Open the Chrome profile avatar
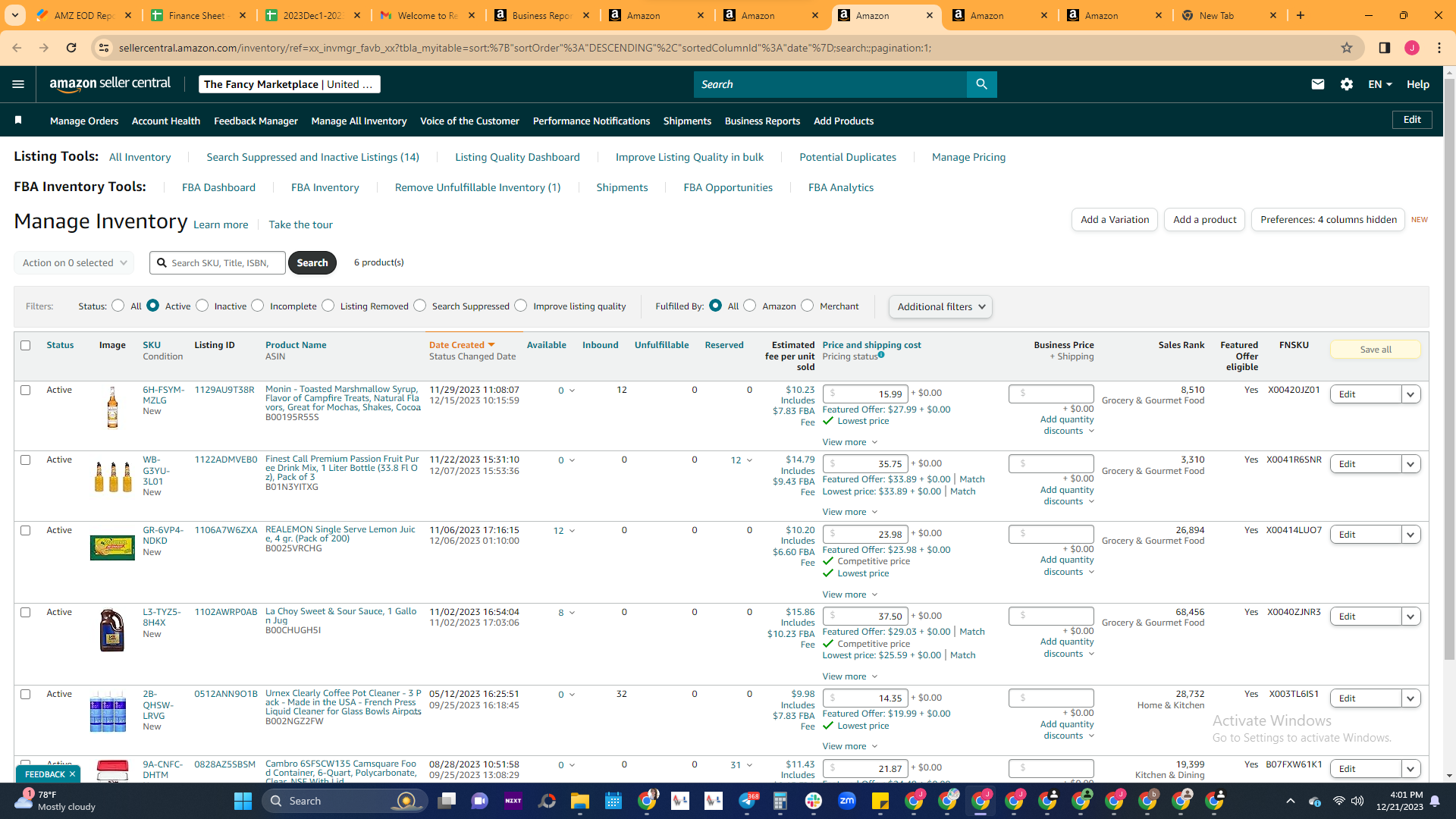 coord(1412,48)
